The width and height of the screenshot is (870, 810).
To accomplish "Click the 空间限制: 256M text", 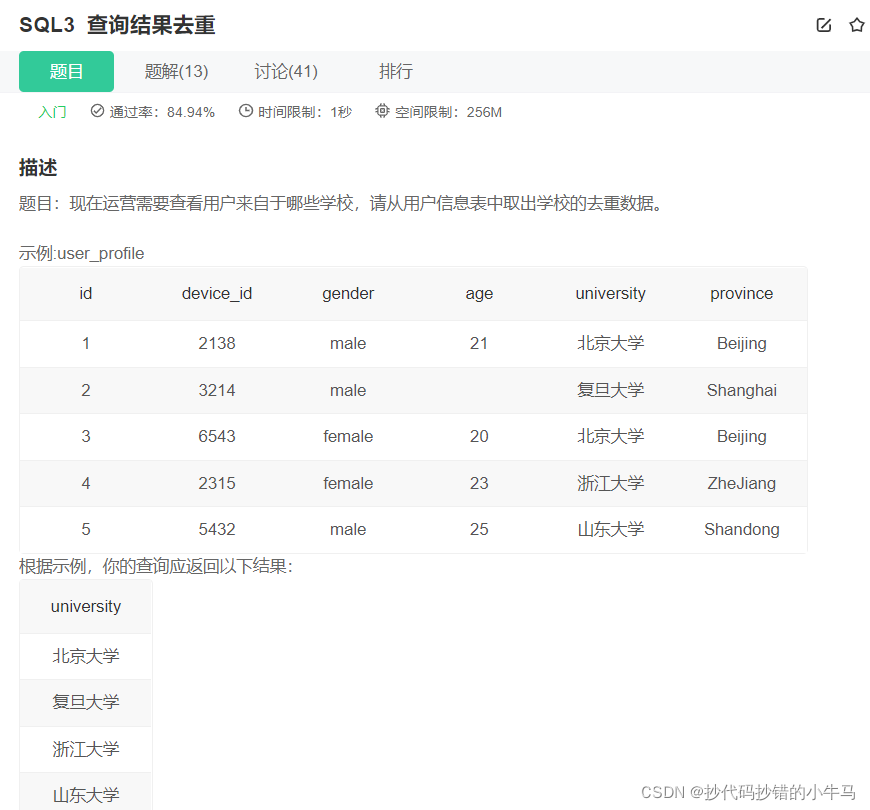I will pos(448,112).
